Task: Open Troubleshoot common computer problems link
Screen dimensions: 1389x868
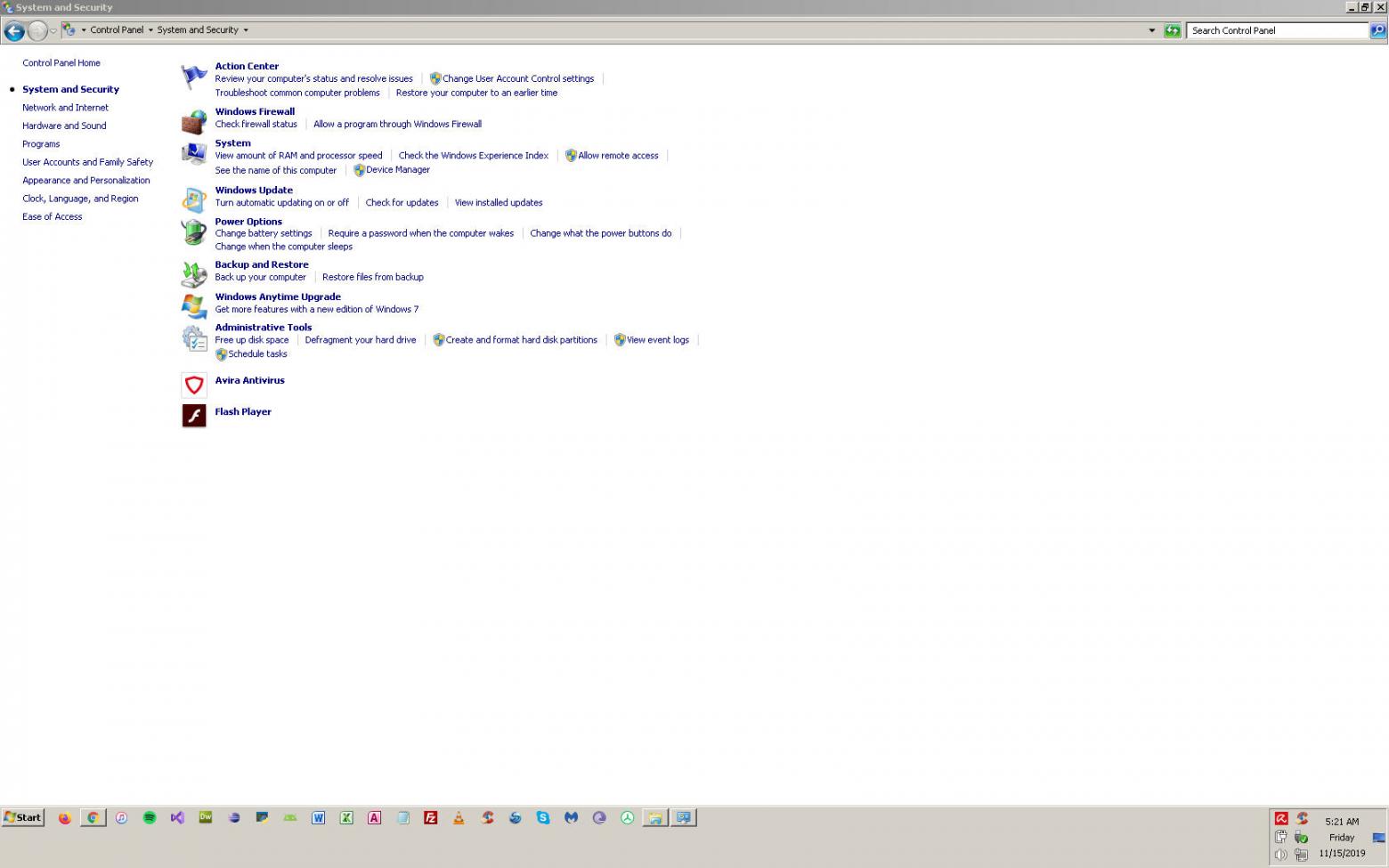Action: tap(297, 93)
